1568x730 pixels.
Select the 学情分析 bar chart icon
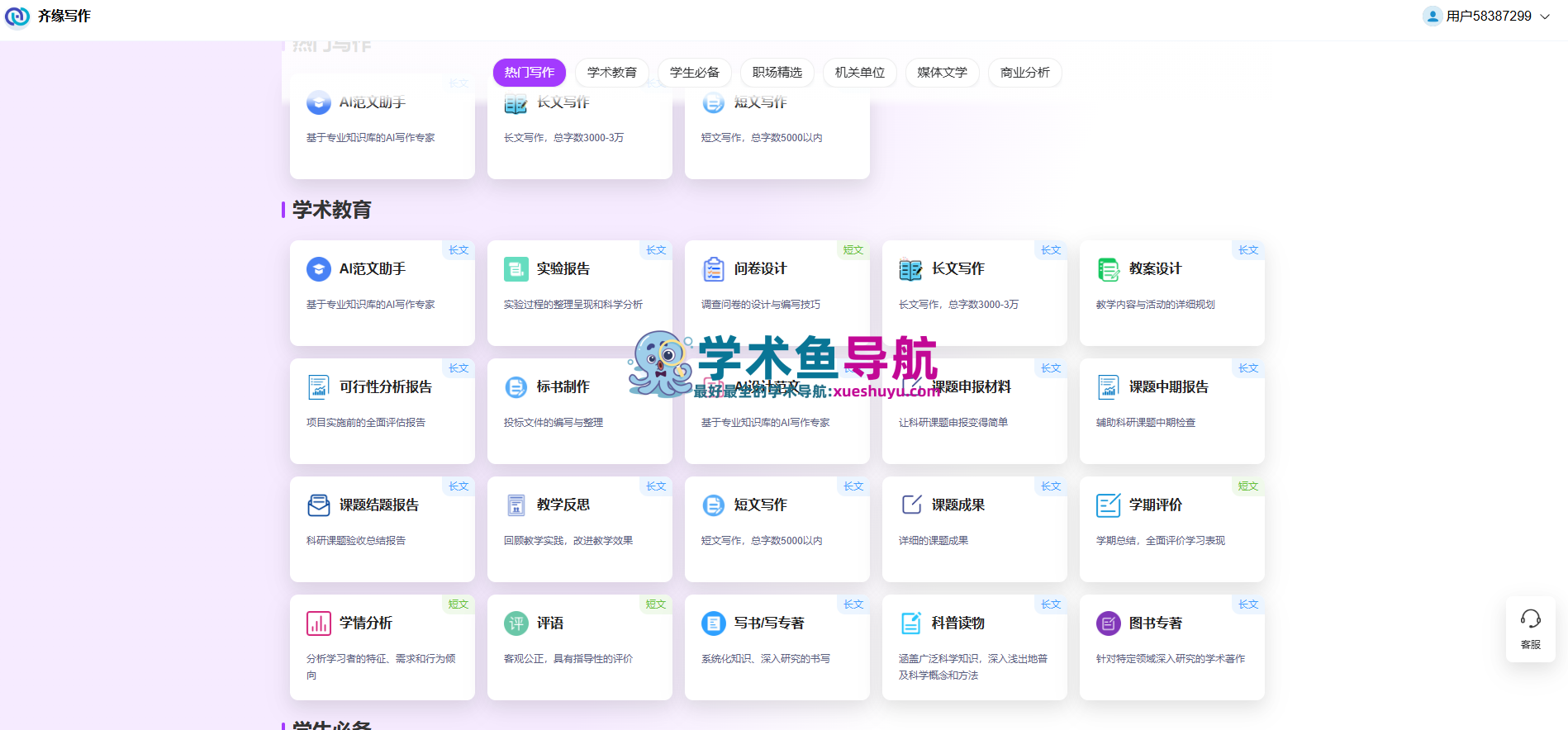(x=319, y=623)
